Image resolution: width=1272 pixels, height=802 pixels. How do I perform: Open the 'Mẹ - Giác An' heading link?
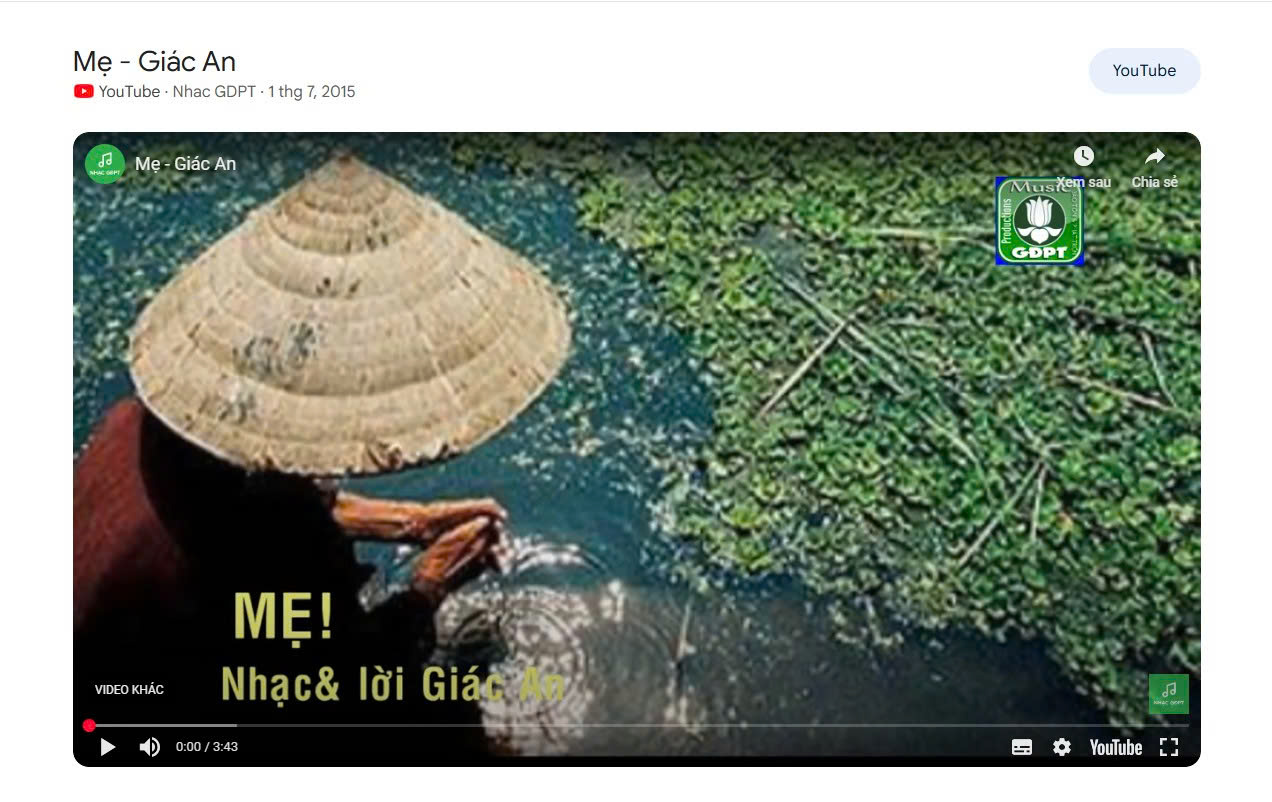[x=154, y=61]
